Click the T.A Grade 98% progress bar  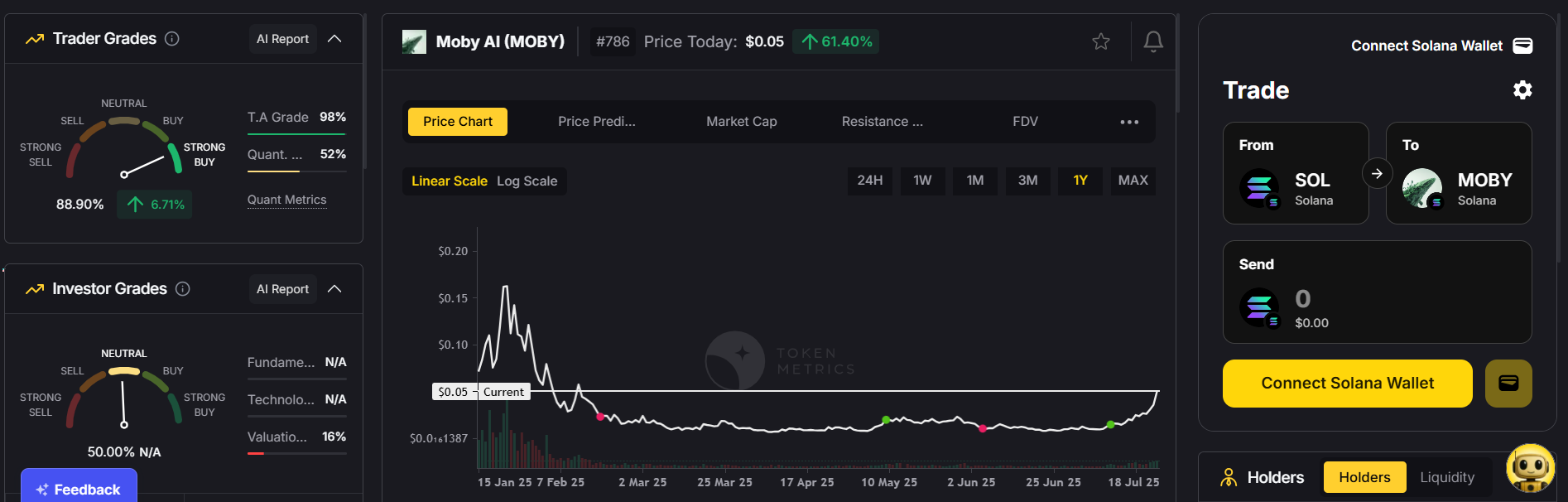pos(296,134)
